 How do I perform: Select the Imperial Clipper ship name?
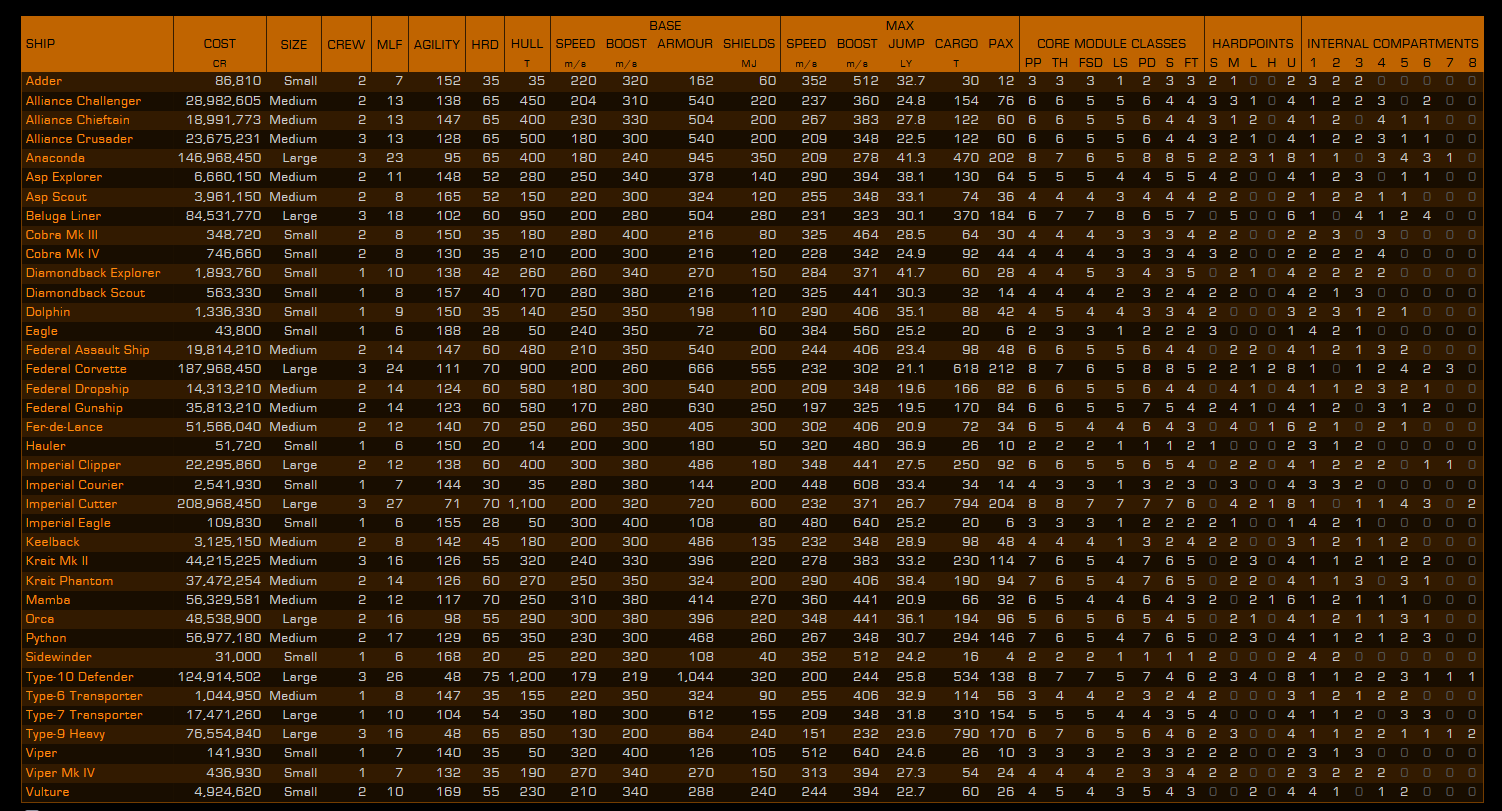(73, 465)
